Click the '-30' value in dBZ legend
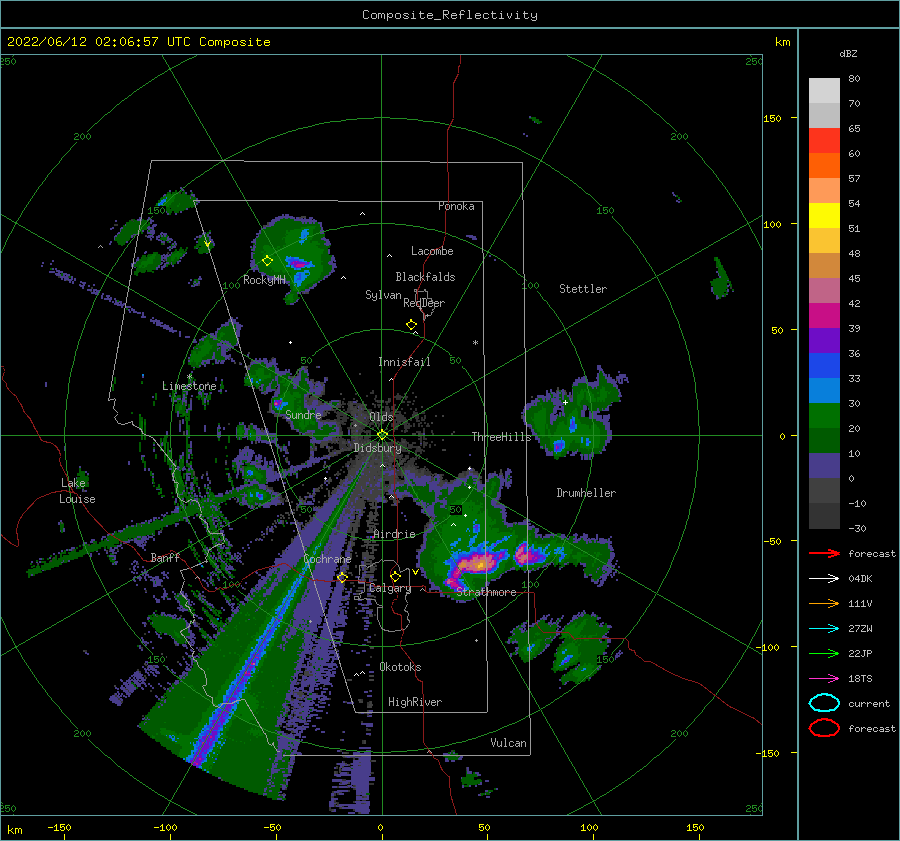The height and width of the screenshot is (841, 900). pos(858,528)
